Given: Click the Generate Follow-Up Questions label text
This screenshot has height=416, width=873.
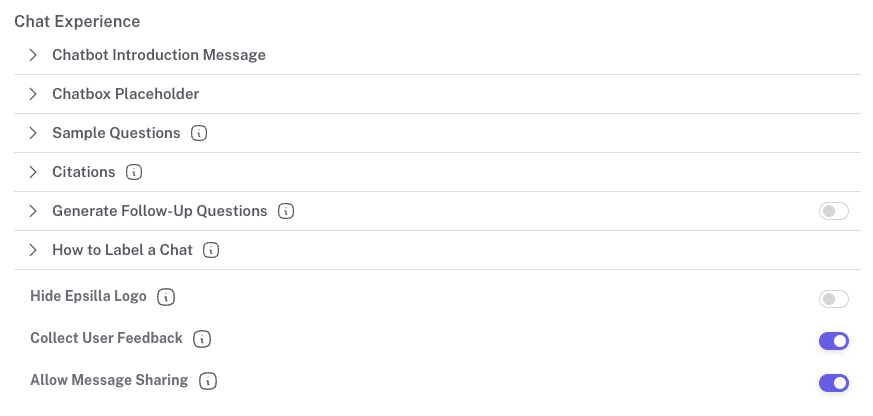Looking at the screenshot, I should (159, 211).
